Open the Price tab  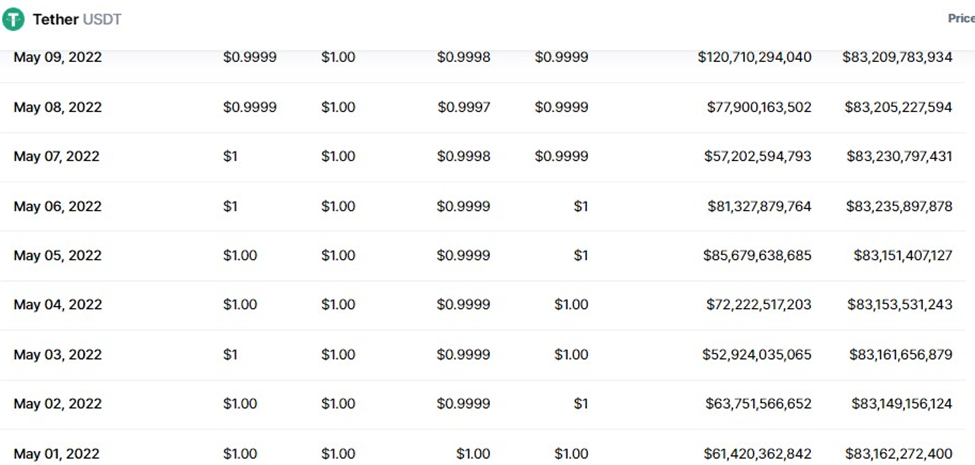click(x=960, y=19)
